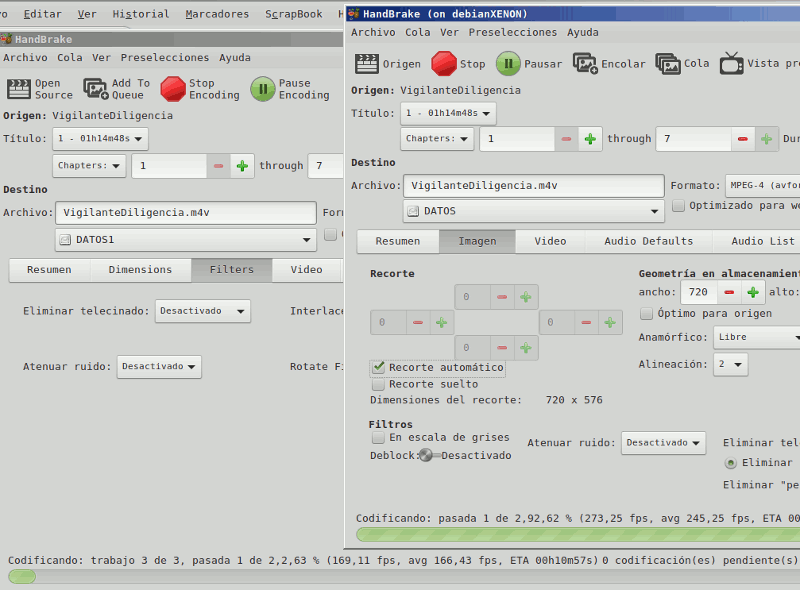Viewport: 800px width, 590px height.
Task: Click HandBrake pineapple icon in right title bar
Action: pyautogui.click(x=354, y=14)
